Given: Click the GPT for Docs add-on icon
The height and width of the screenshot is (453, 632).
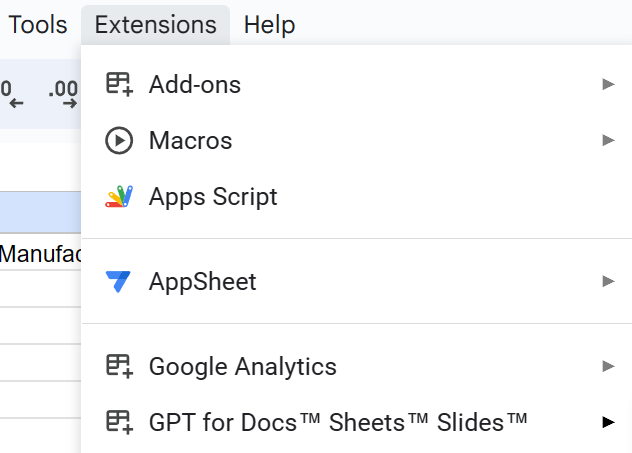Looking at the screenshot, I should click(119, 422).
